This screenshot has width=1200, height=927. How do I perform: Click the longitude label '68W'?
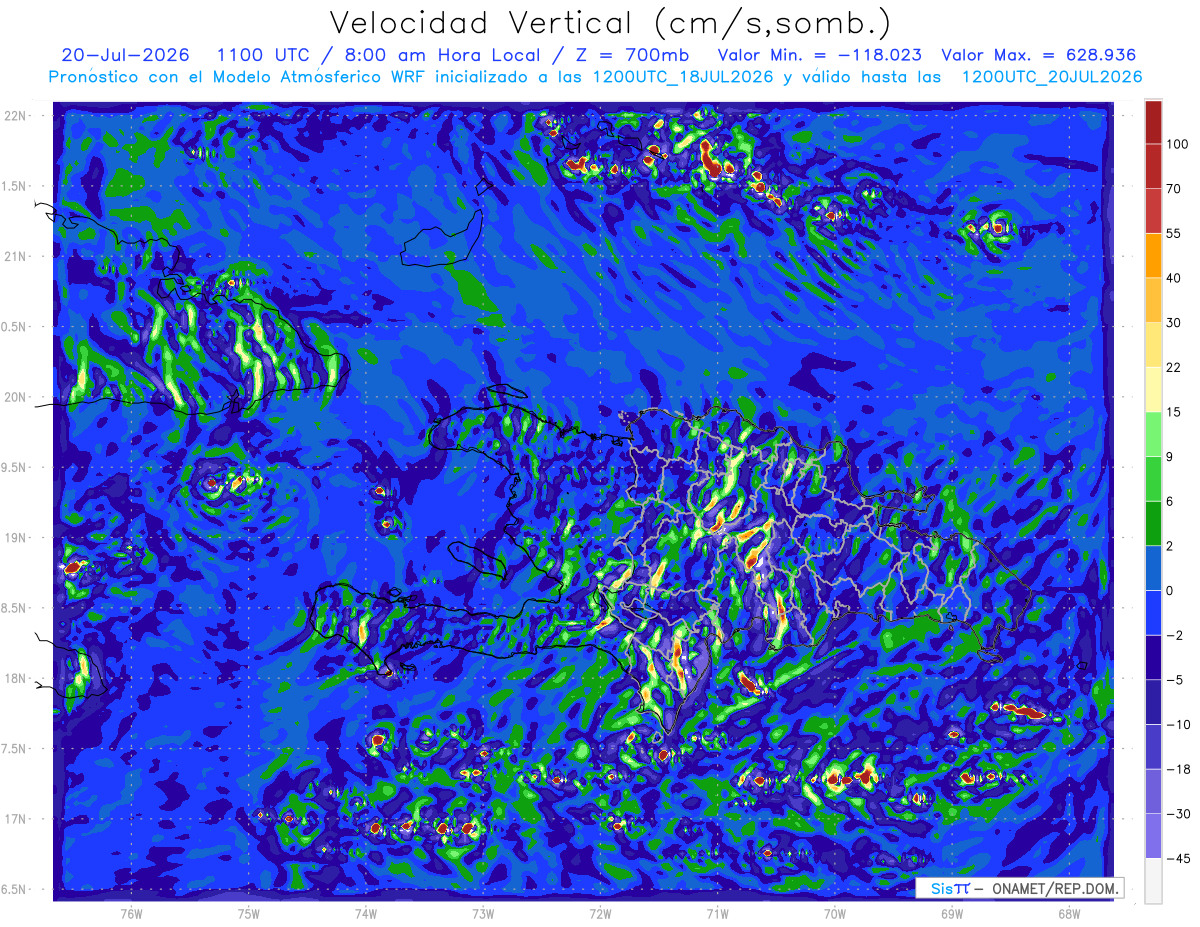pos(1069,912)
